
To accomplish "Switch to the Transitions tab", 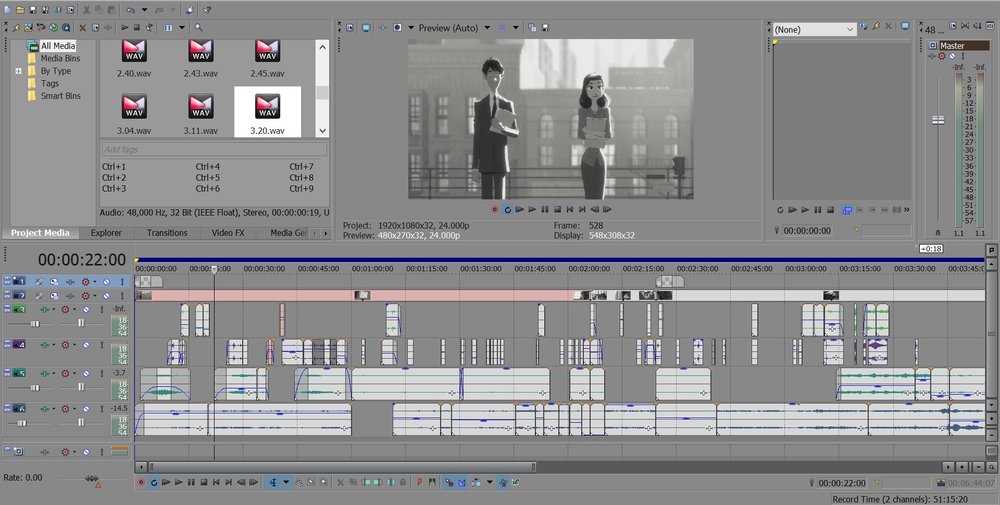I will [167, 233].
